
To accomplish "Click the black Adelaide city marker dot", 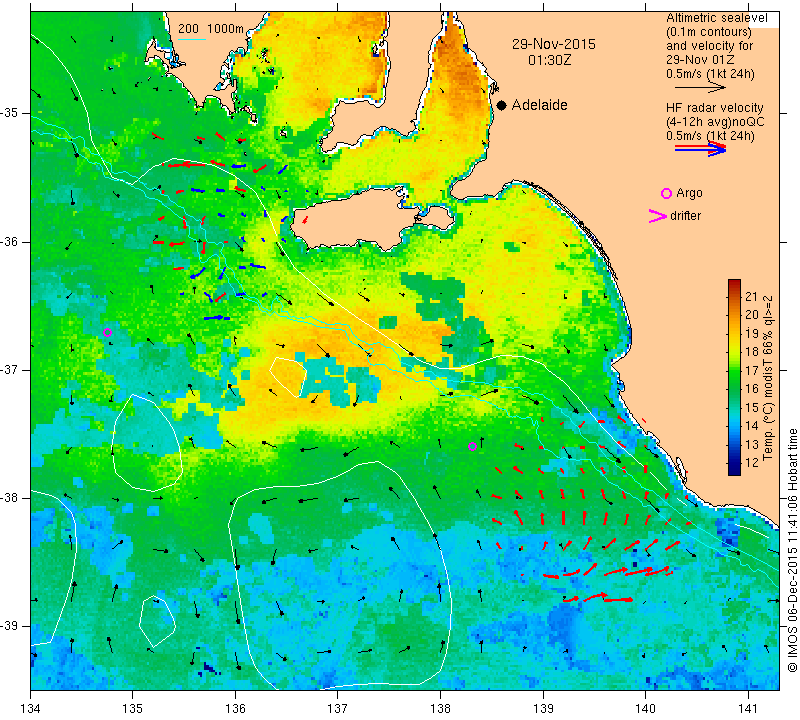I will click(x=502, y=105).
